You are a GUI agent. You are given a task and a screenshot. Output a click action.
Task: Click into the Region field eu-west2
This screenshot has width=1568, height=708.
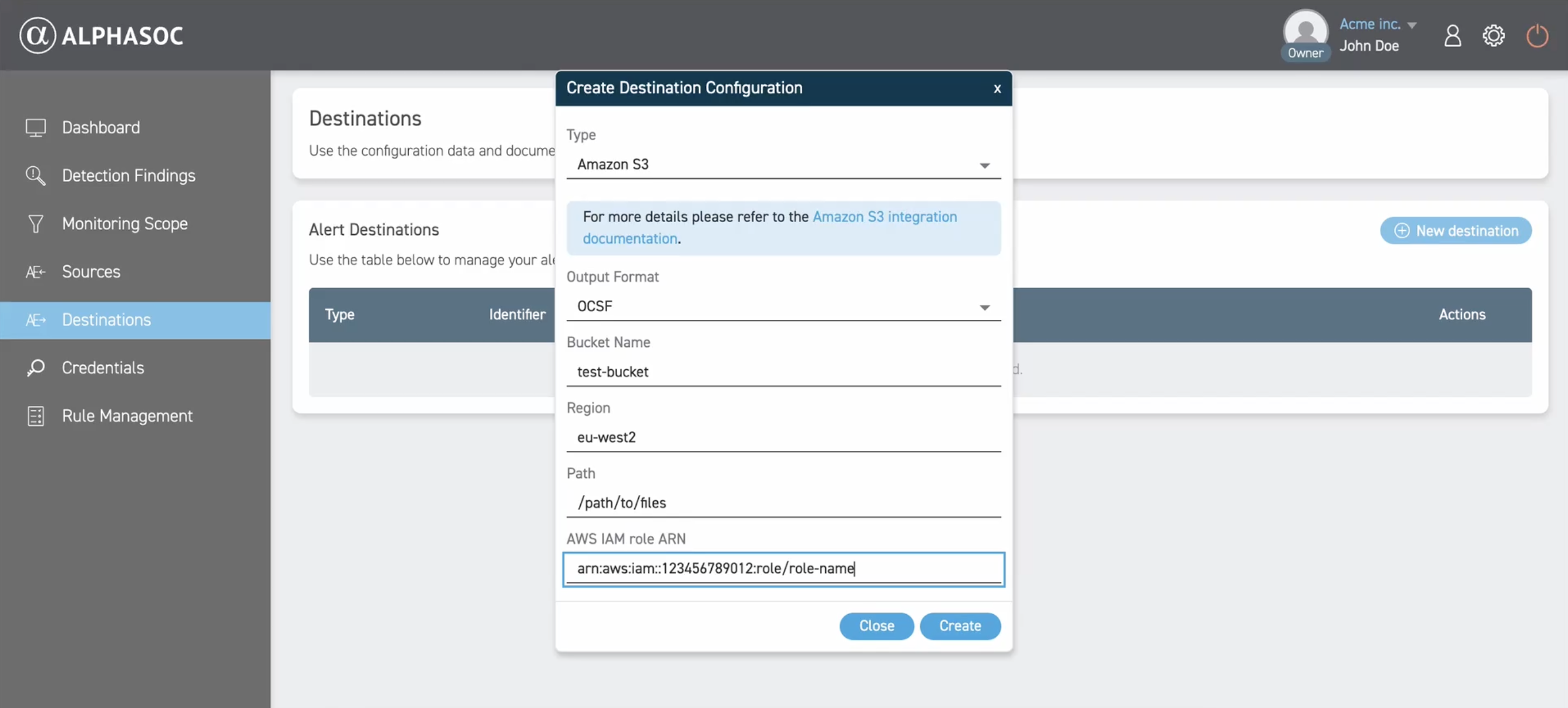[783, 437]
